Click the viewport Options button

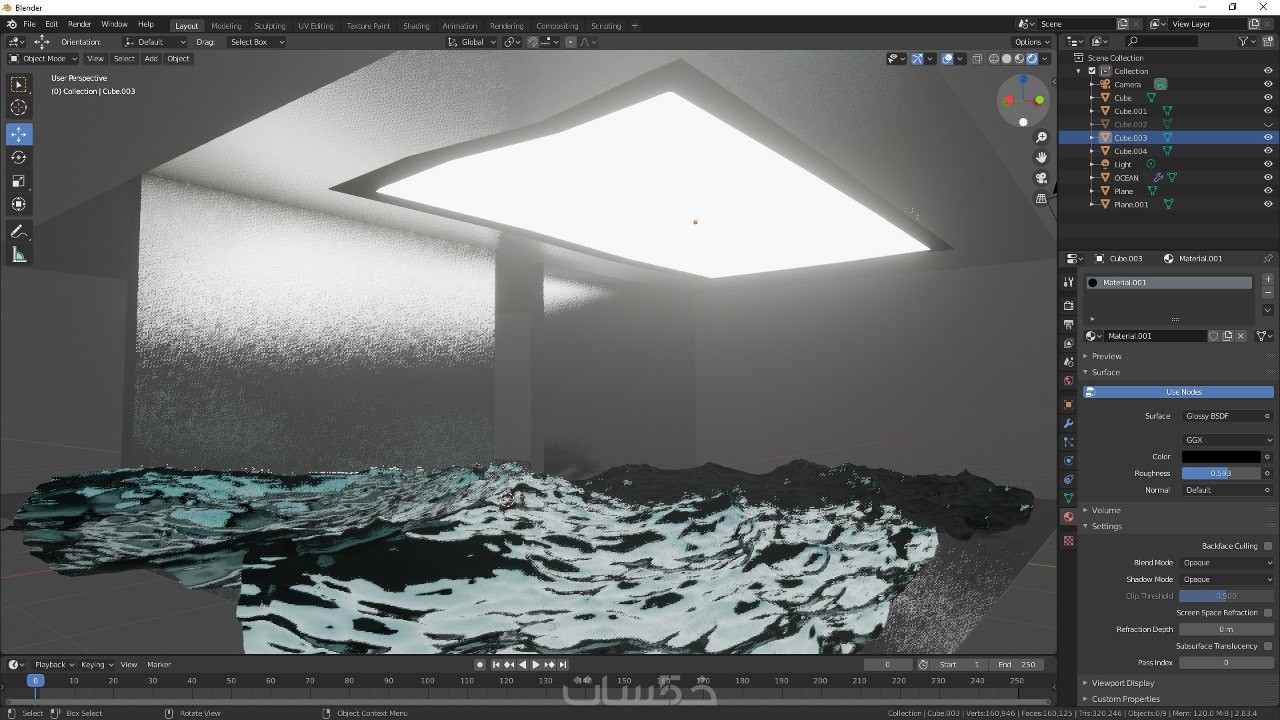(1032, 42)
